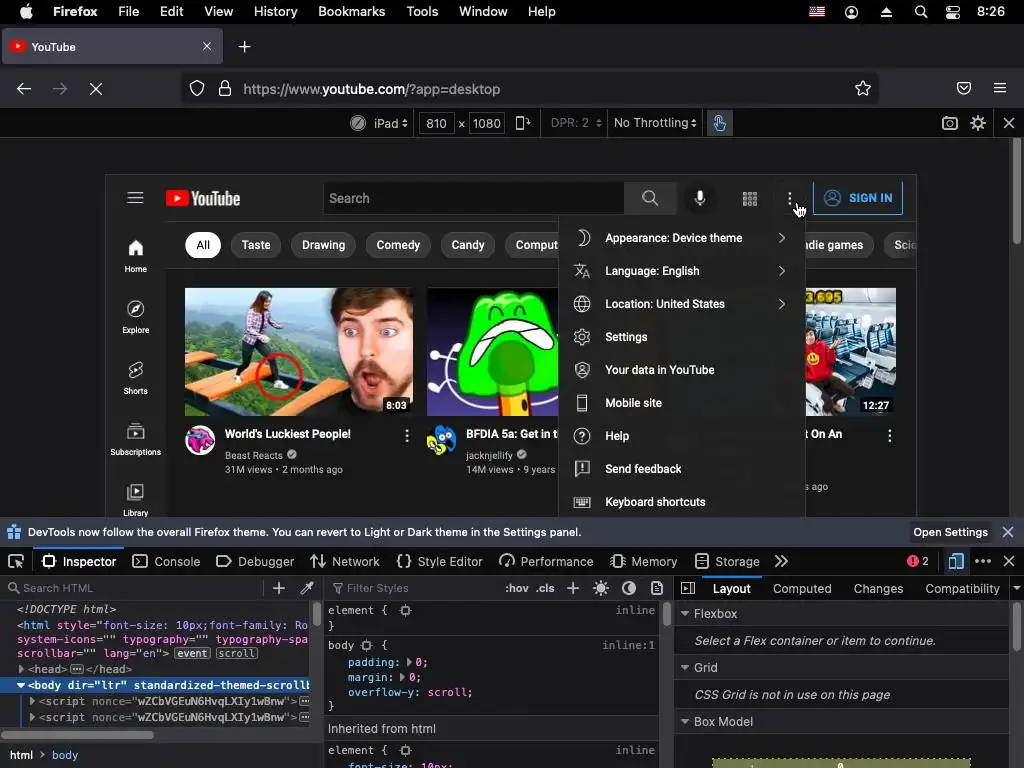Click the eyedropper icon in Inspector

click(307, 588)
